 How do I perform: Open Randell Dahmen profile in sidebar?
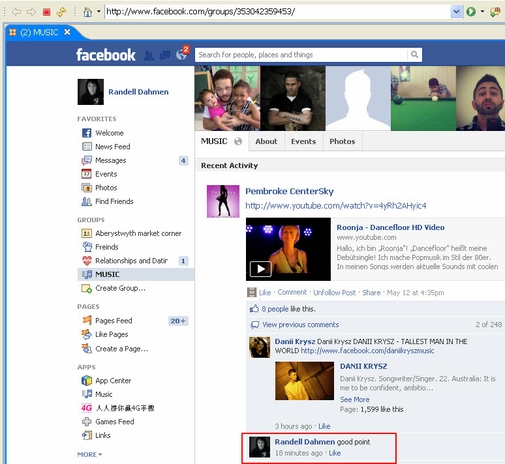(138, 92)
